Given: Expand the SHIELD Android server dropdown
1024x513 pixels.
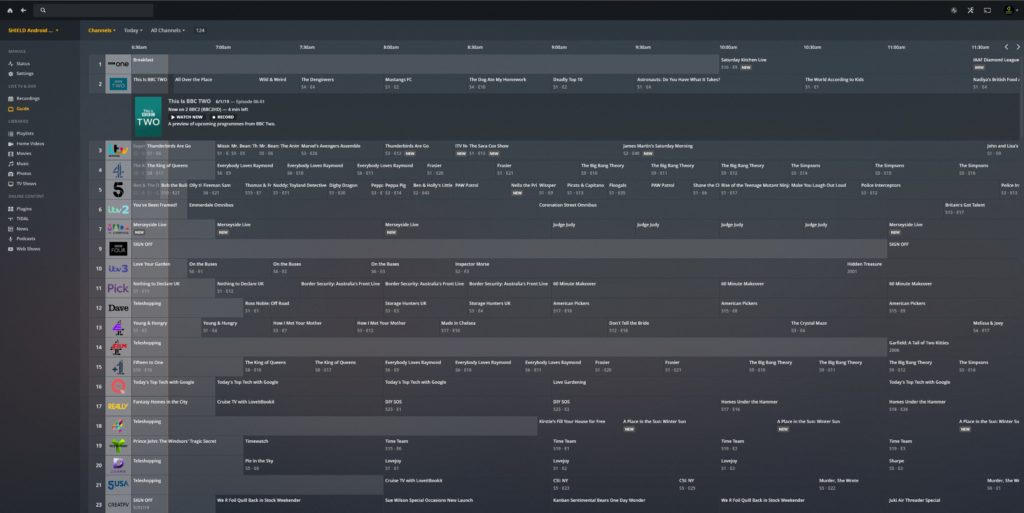Looking at the screenshot, I should pos(33,30).
